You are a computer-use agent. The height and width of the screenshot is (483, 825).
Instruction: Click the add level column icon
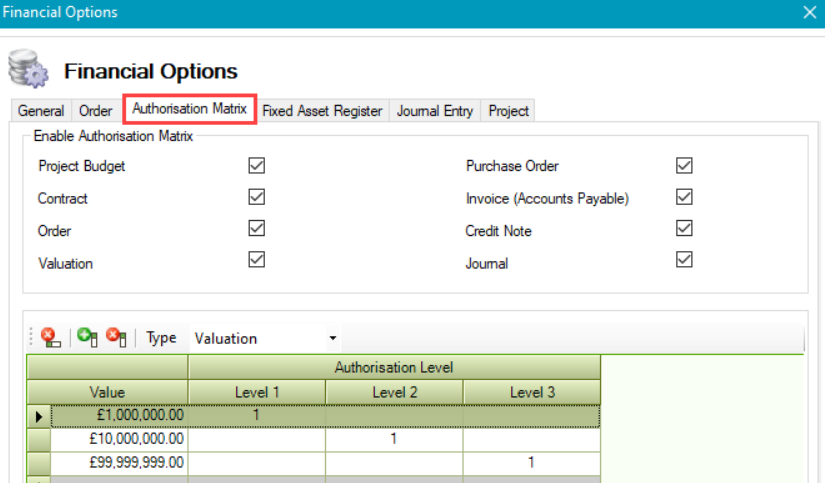click(x=87, y=338)
